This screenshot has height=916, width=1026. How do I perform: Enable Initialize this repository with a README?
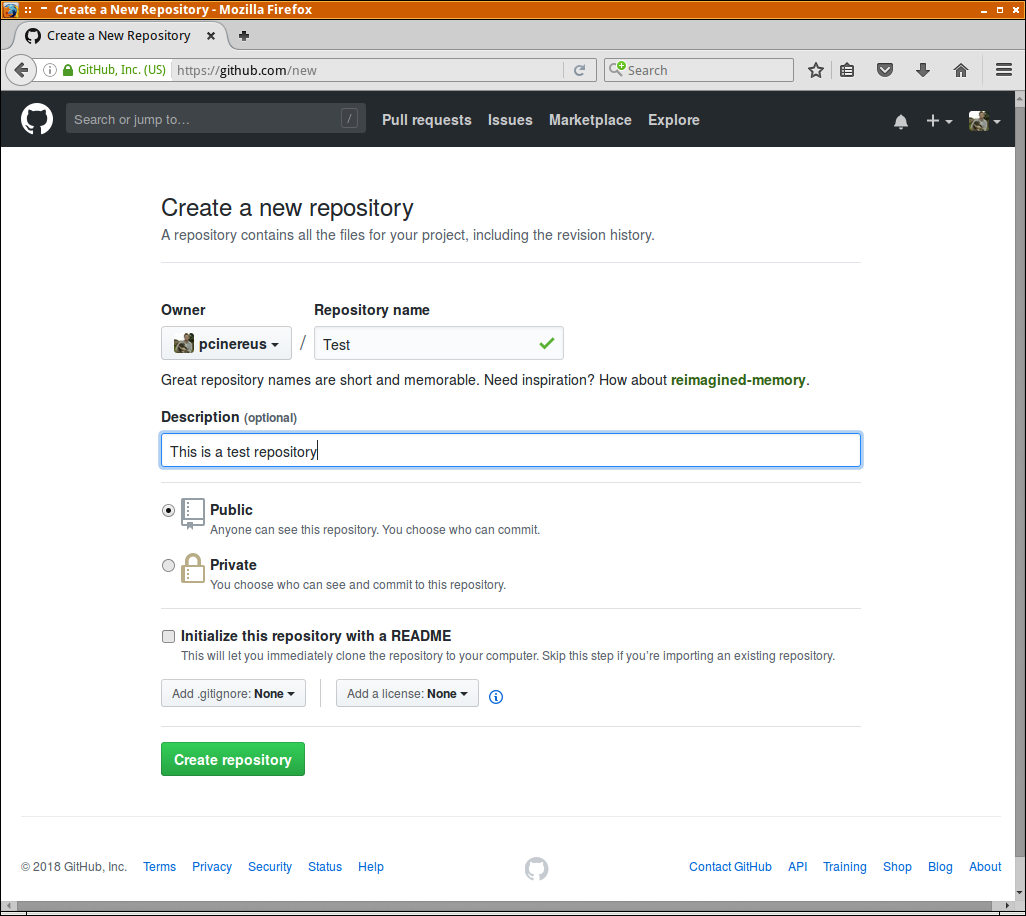[168, 636]
